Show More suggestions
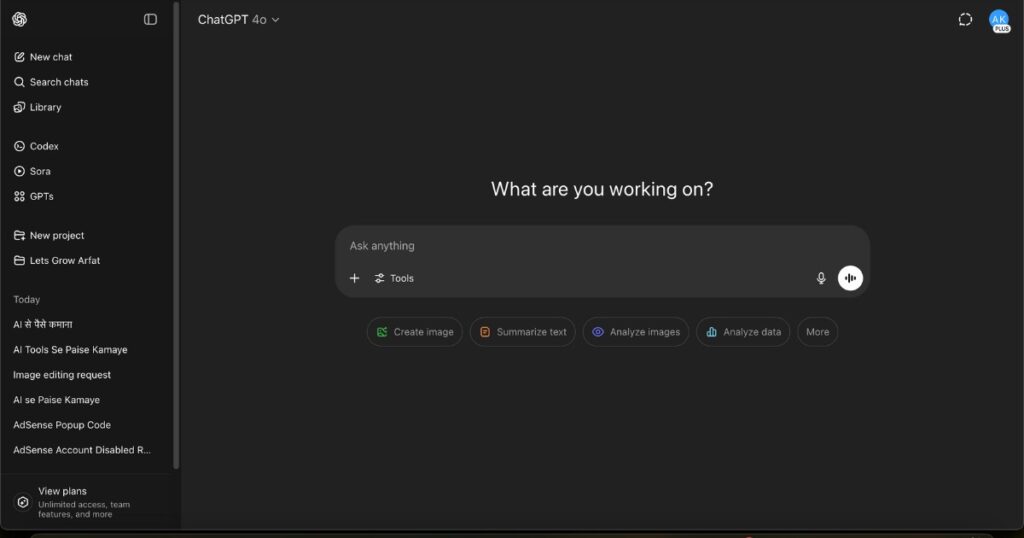This screenshot has width=1024, height=538. [x=818, y=332]
